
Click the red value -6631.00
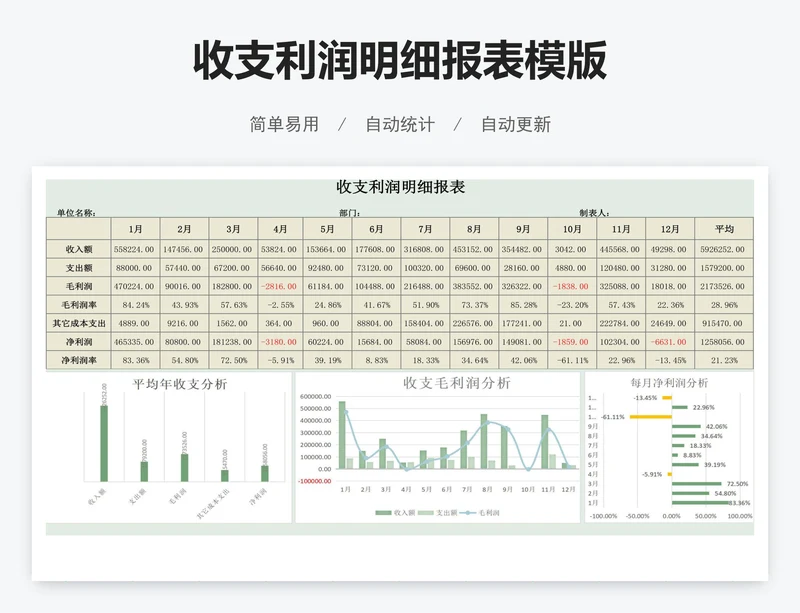(x=669, y=341)
